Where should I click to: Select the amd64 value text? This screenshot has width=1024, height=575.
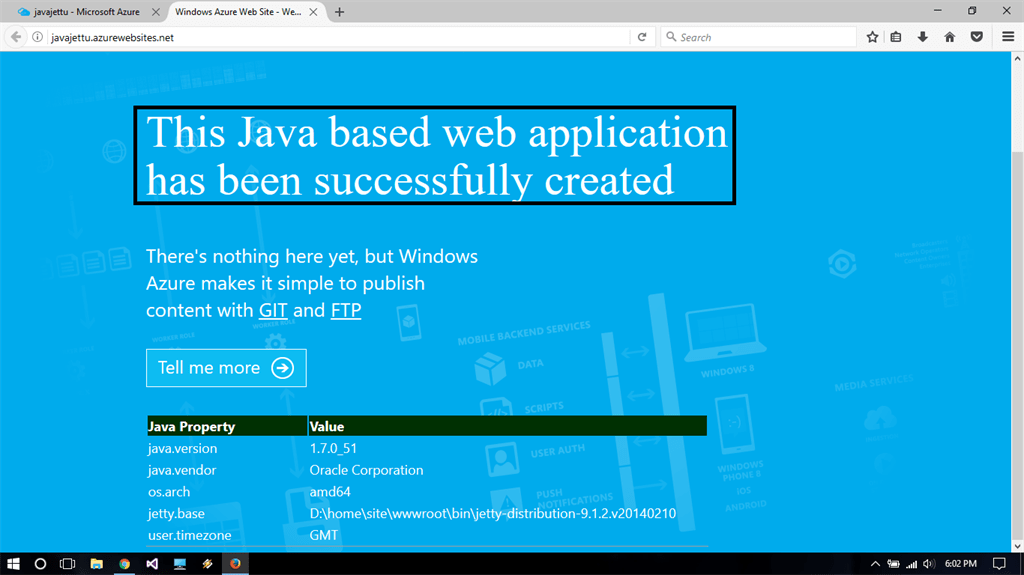(x=330, y=491)
